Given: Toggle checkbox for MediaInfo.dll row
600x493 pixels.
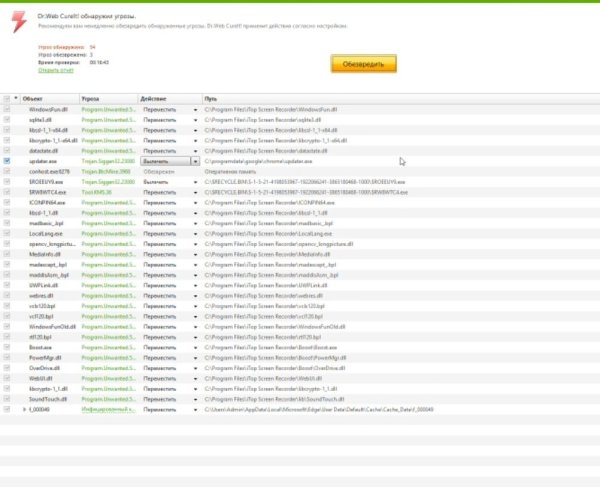Looking at the screenshot, I should pyautogui.click(x=7, y=254).
